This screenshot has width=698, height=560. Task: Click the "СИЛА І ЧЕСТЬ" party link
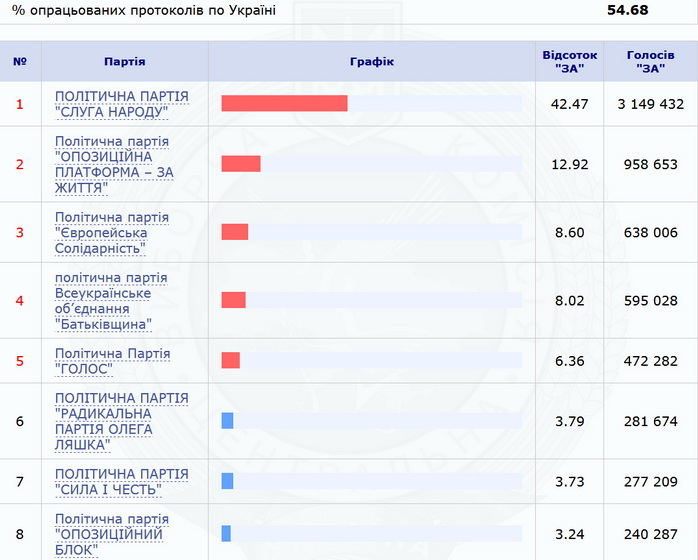[x=121, y=481]
